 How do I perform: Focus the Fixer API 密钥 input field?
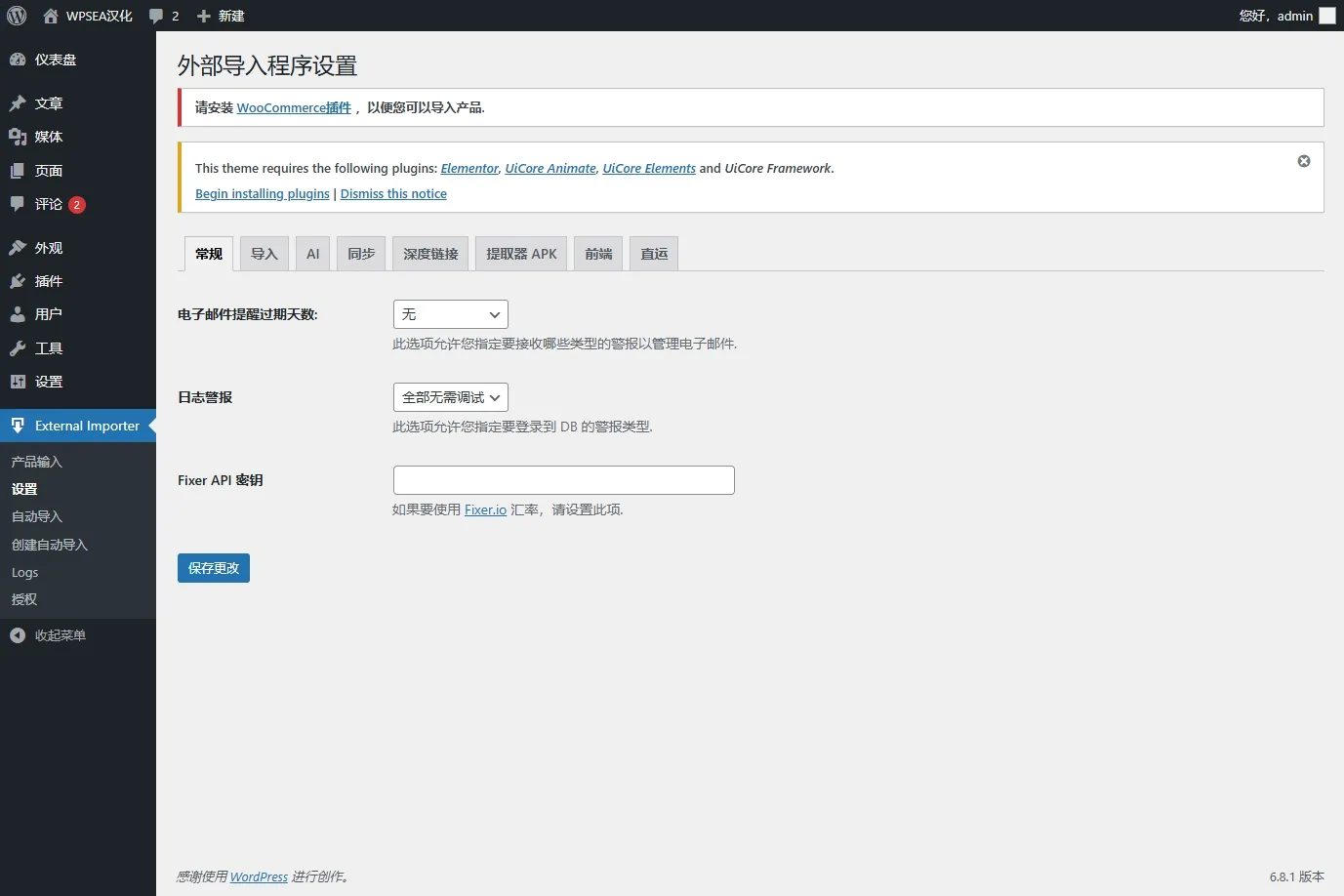564,480
